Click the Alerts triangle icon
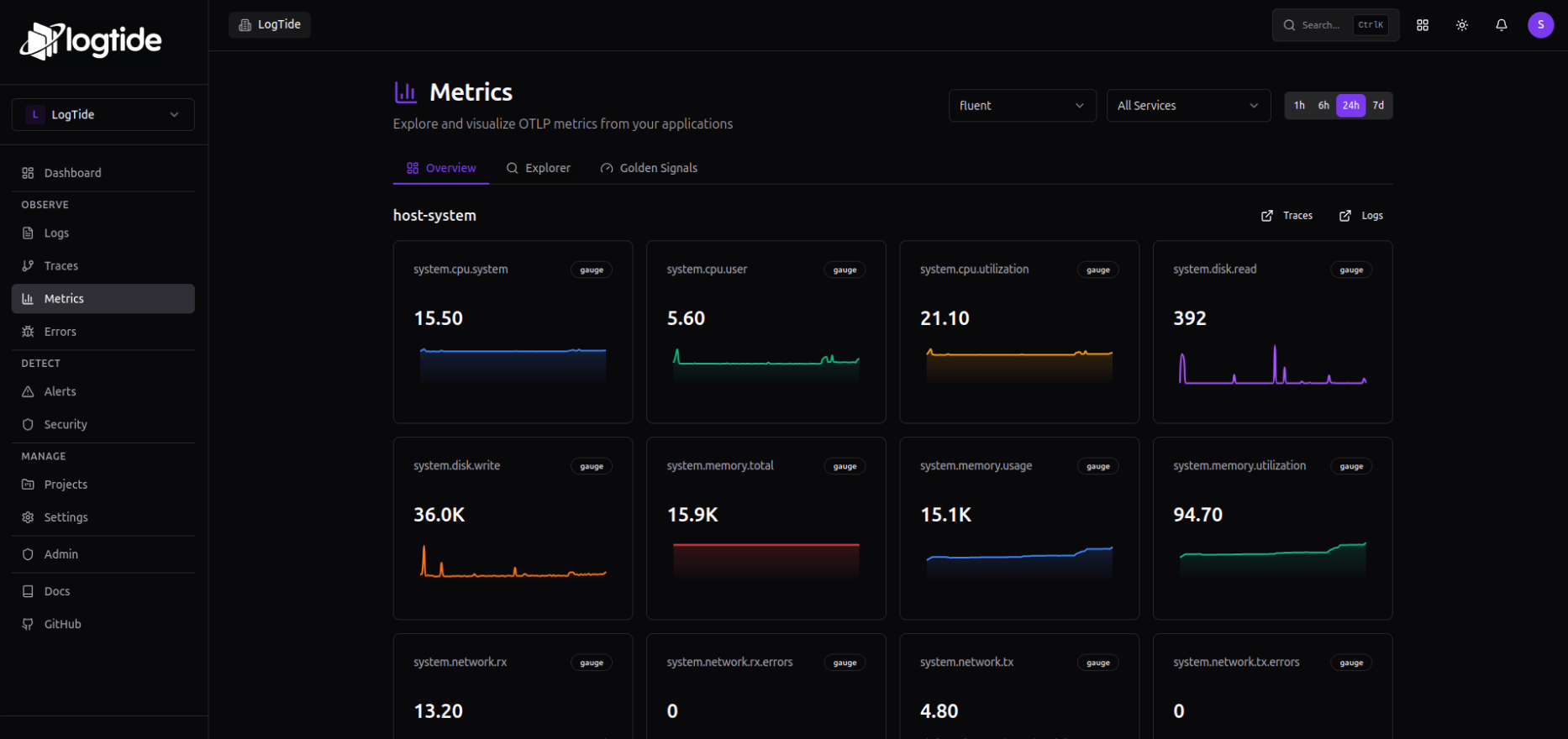This screenshot has height=739, width=1568. [x=28, y=391]
